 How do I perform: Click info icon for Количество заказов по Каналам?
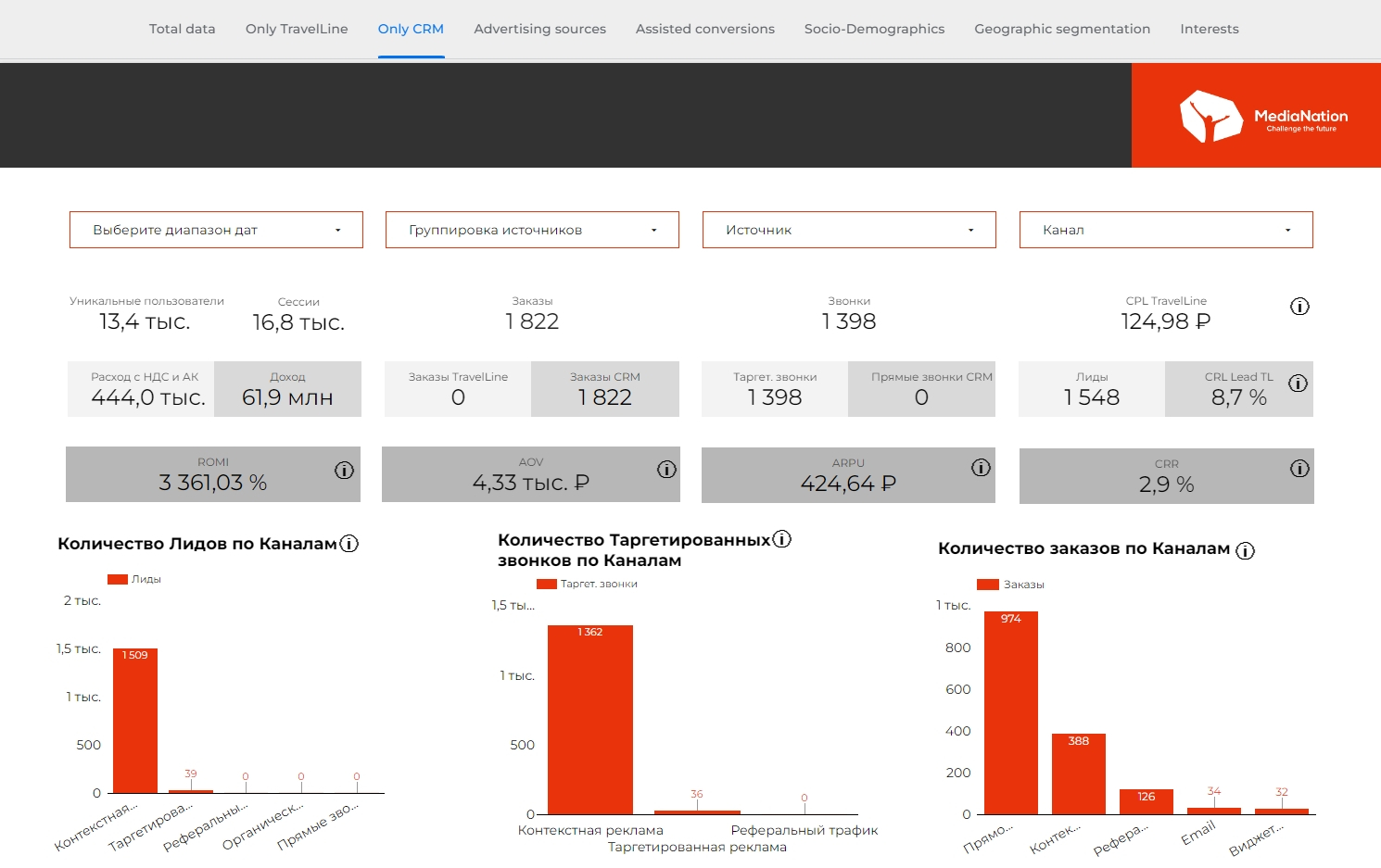(x=1246, y=550)
